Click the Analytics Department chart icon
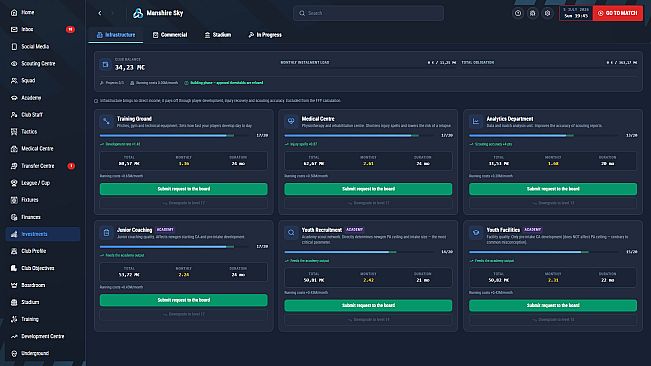651x366 pixels. pos(476,122)
